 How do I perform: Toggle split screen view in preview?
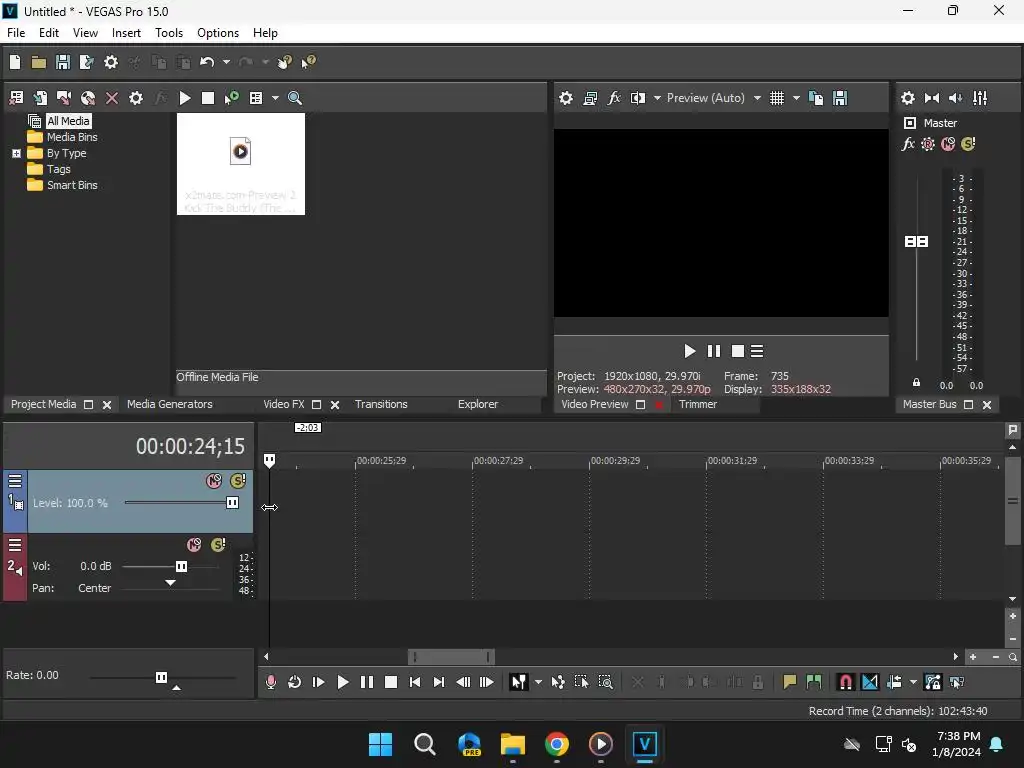click(x=638, y=98)
